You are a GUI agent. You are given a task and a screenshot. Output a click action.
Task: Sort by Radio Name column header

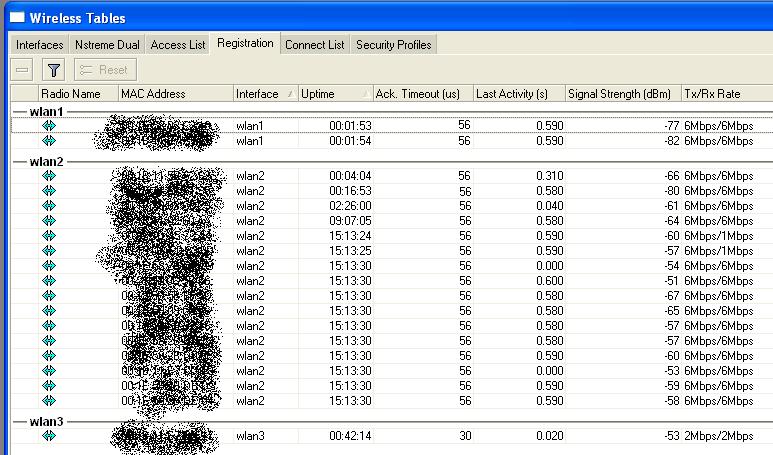78,94
